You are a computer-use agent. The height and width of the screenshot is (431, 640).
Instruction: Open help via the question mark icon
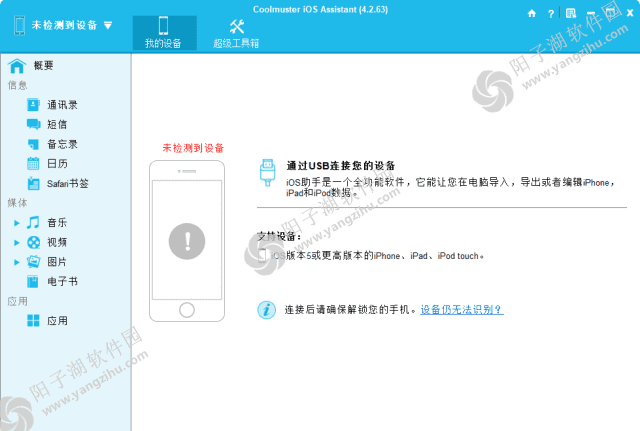pos(551,14)
